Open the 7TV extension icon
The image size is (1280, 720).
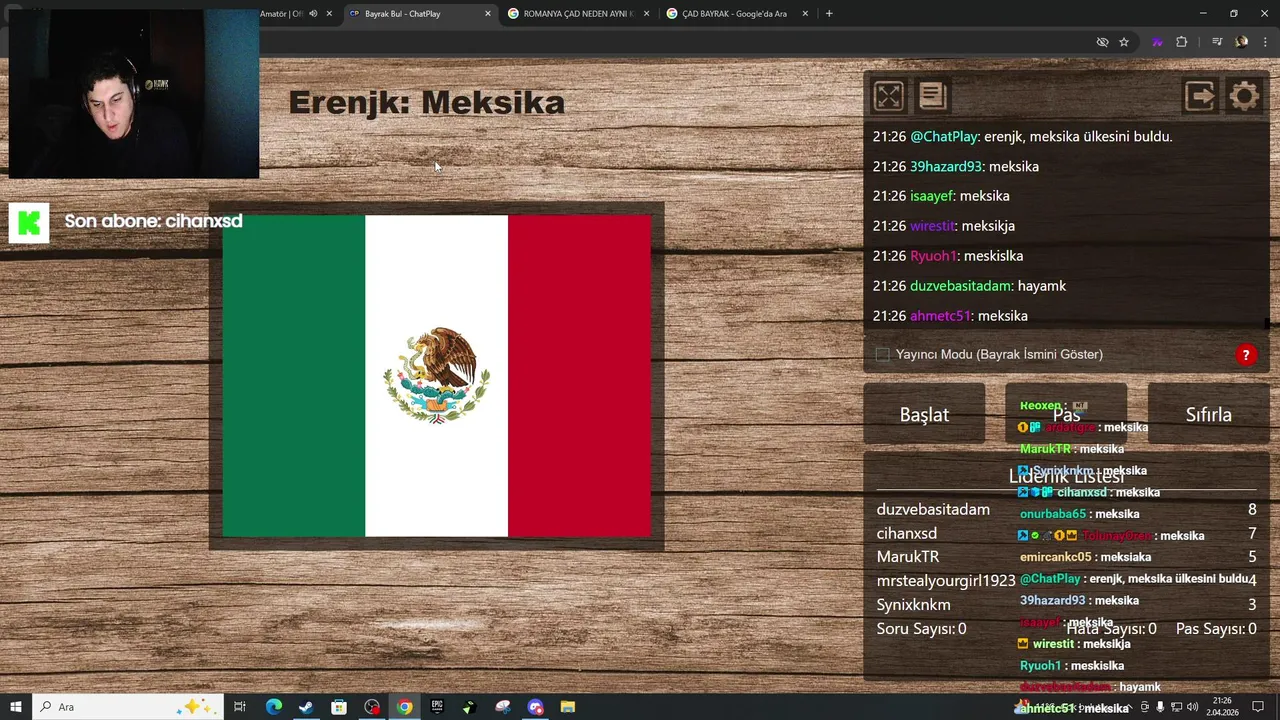pos(1157,42)
